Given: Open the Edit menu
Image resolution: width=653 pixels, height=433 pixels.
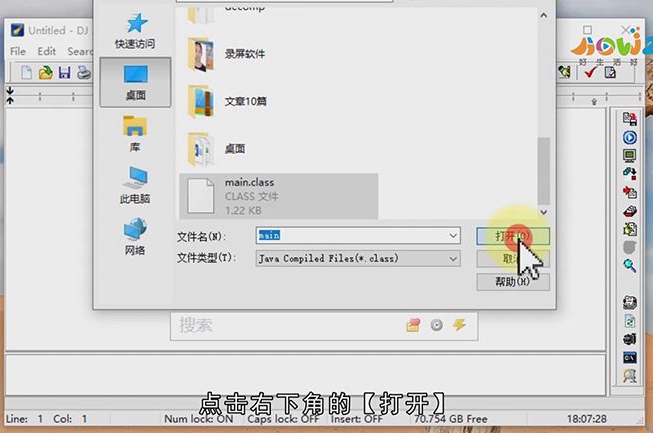Looking at the screenshot, I should 47,51.
